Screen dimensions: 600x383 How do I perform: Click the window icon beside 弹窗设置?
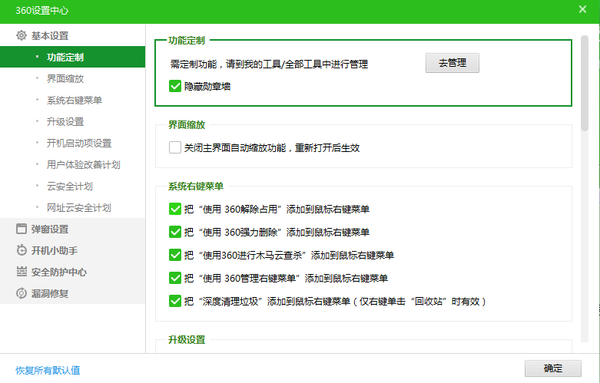21,229
